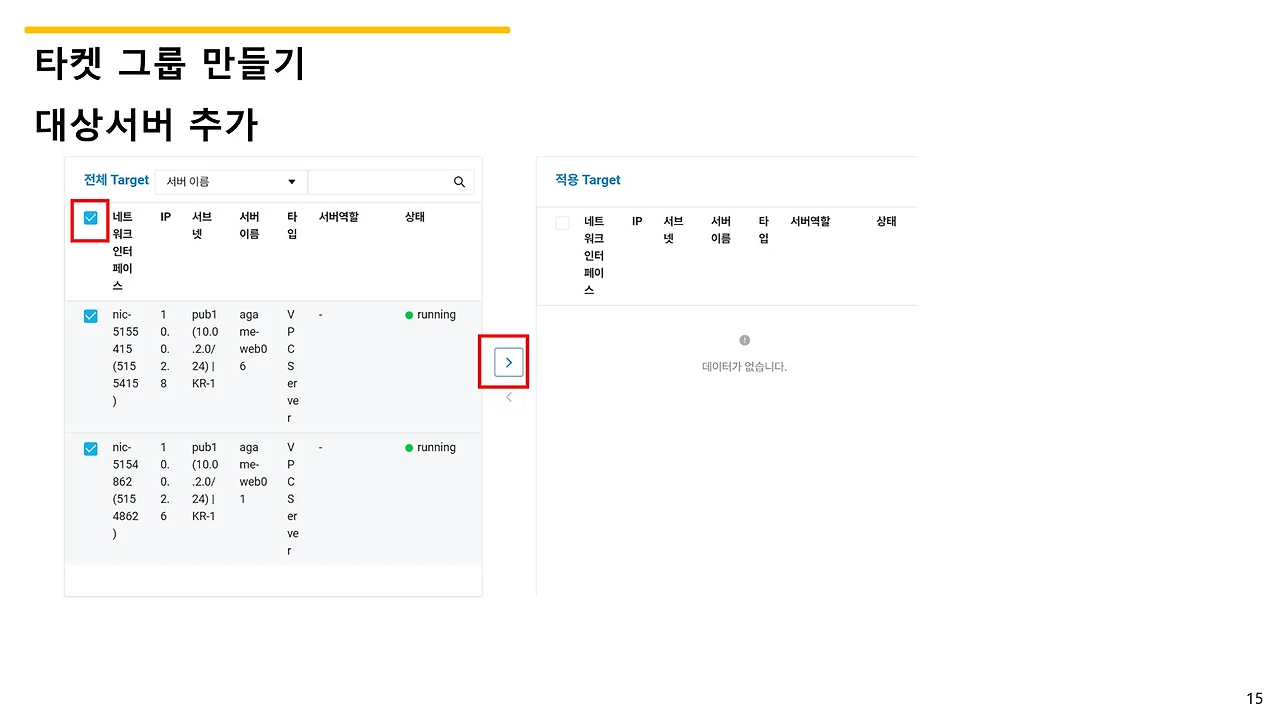1280x720 pixels.
Task: Select the 전체 Target panel heading
Action: coord(115,180)
